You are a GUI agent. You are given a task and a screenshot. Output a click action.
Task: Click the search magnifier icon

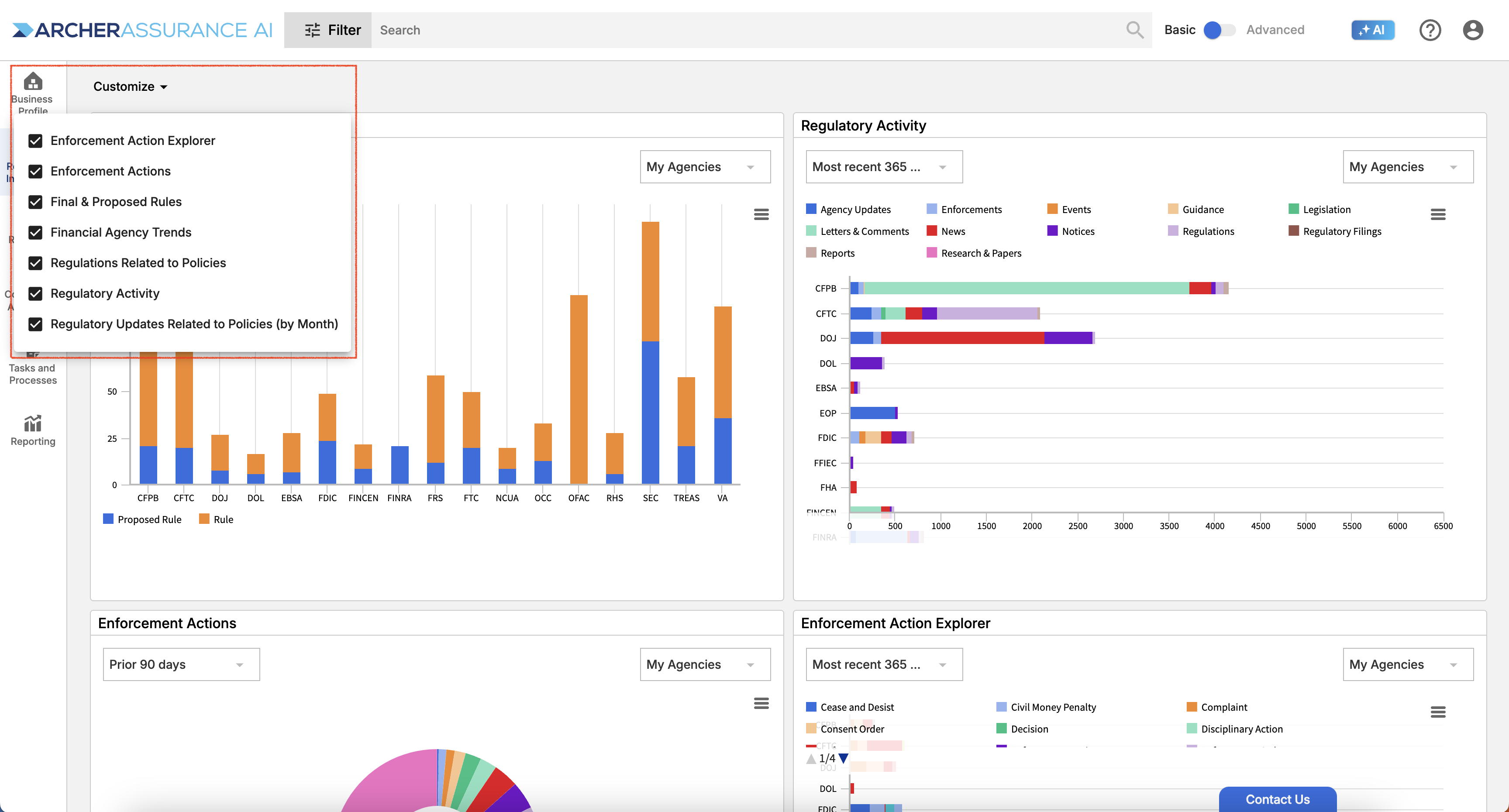[x=1135, y=30]
